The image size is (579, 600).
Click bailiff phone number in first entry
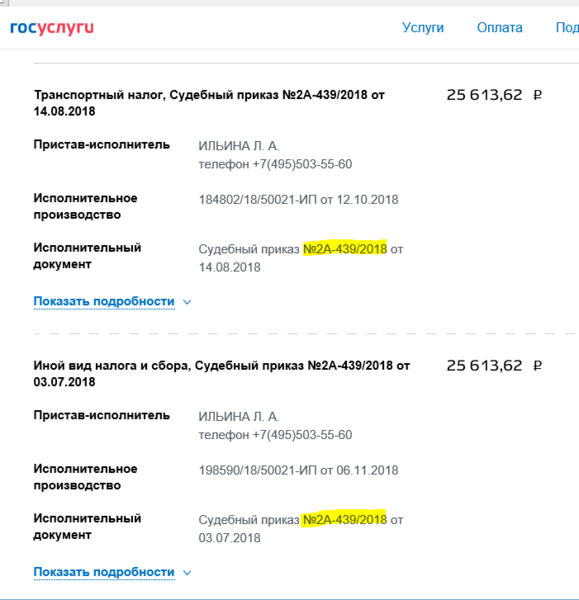coord(302,164)
